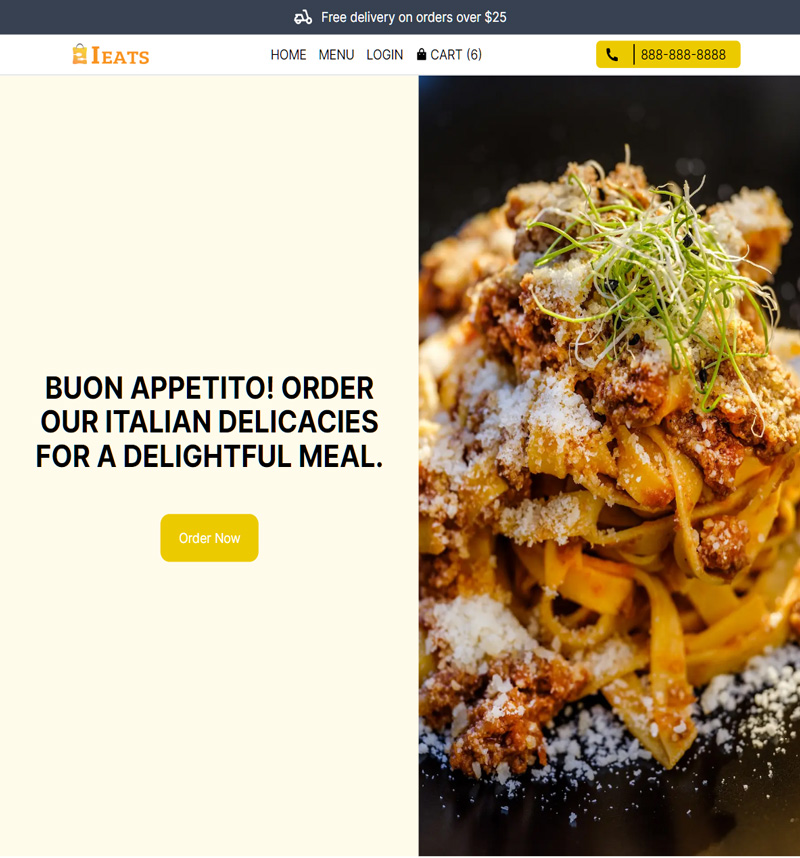This screenshot has height=858, width=800.
Task: Call the 888-888-8888 phone number
Action: [x=683, y=55]
